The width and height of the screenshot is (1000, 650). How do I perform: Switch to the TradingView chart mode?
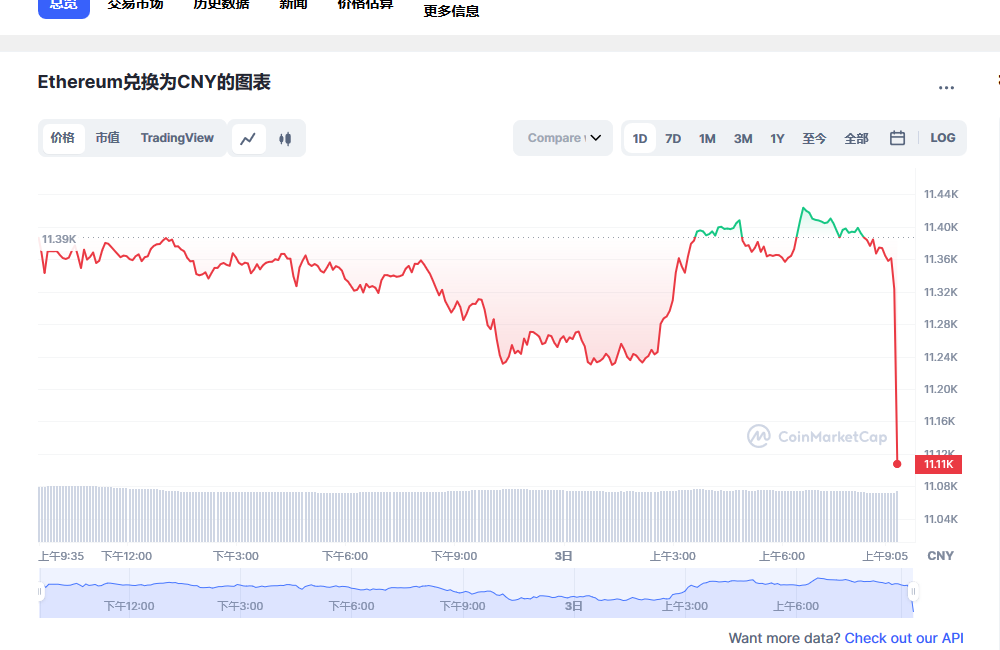coord(177,138)
